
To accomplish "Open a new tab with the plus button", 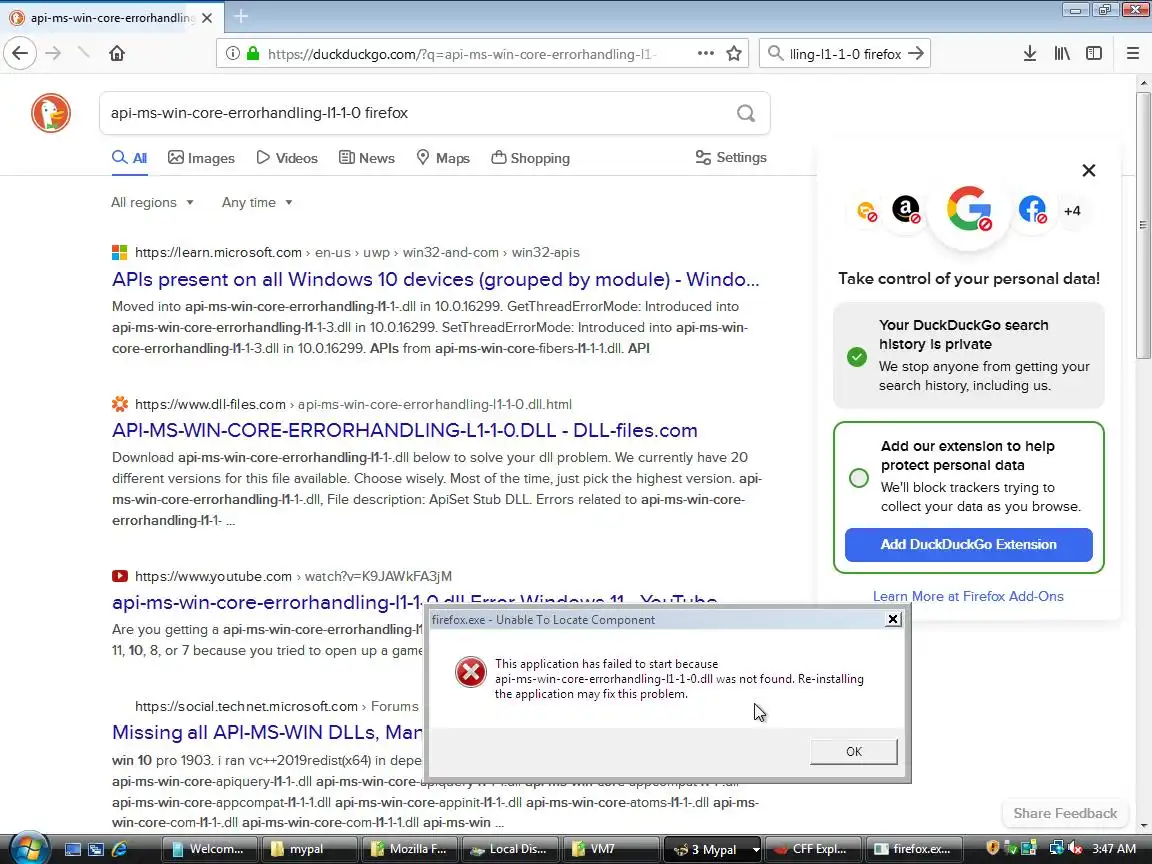I will [x=241, y=16].
